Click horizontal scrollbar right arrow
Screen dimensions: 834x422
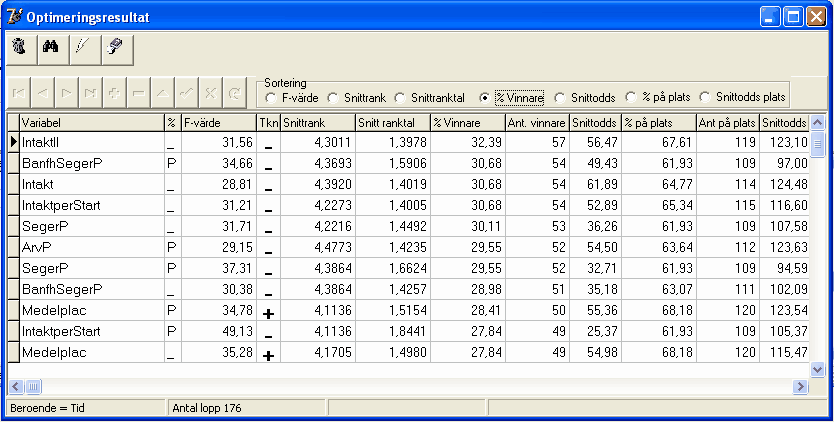800,386
